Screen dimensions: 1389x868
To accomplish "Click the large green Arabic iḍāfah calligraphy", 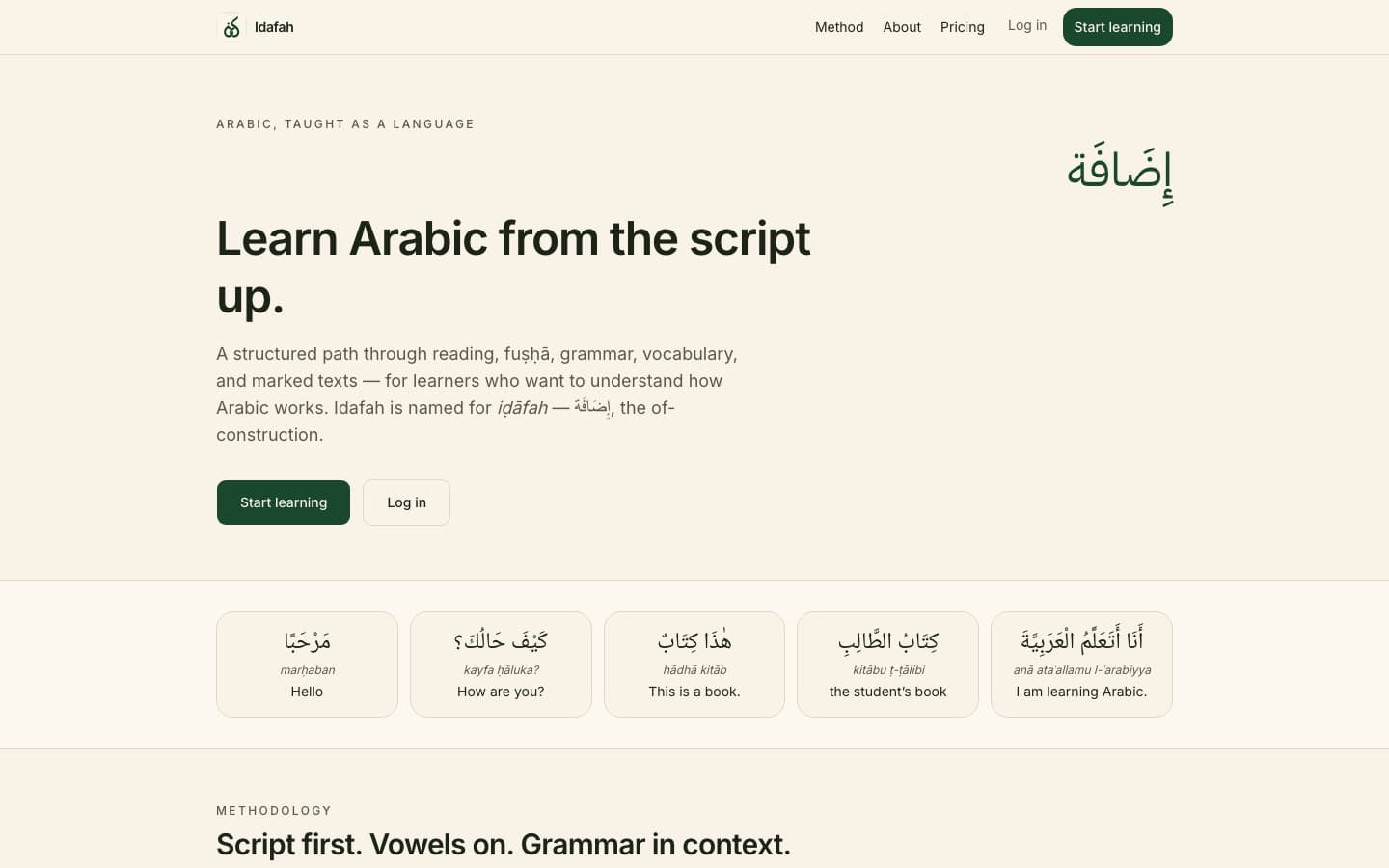I will pos(1120,173).
